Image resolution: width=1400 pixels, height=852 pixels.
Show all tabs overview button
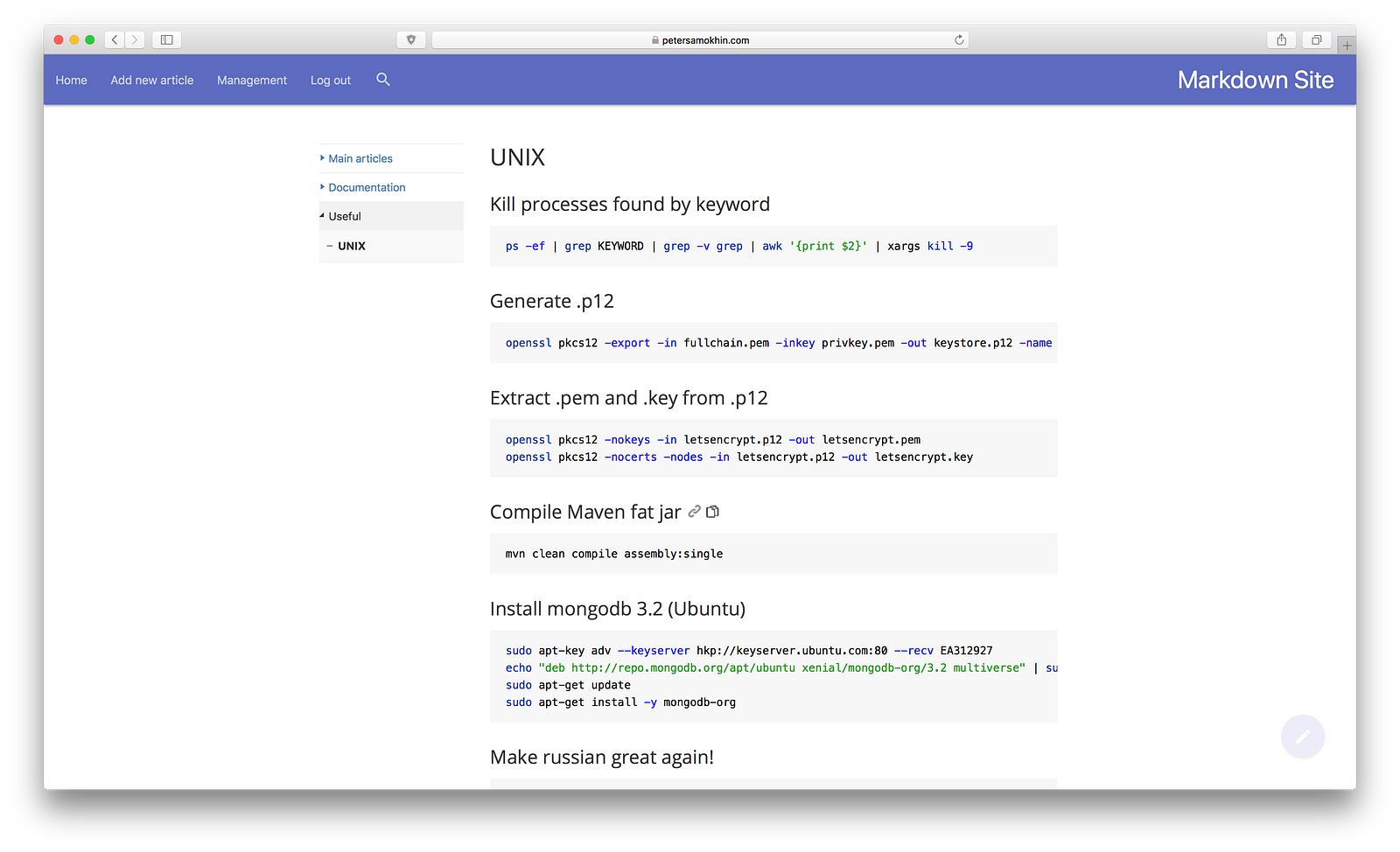click(1316, 39)
